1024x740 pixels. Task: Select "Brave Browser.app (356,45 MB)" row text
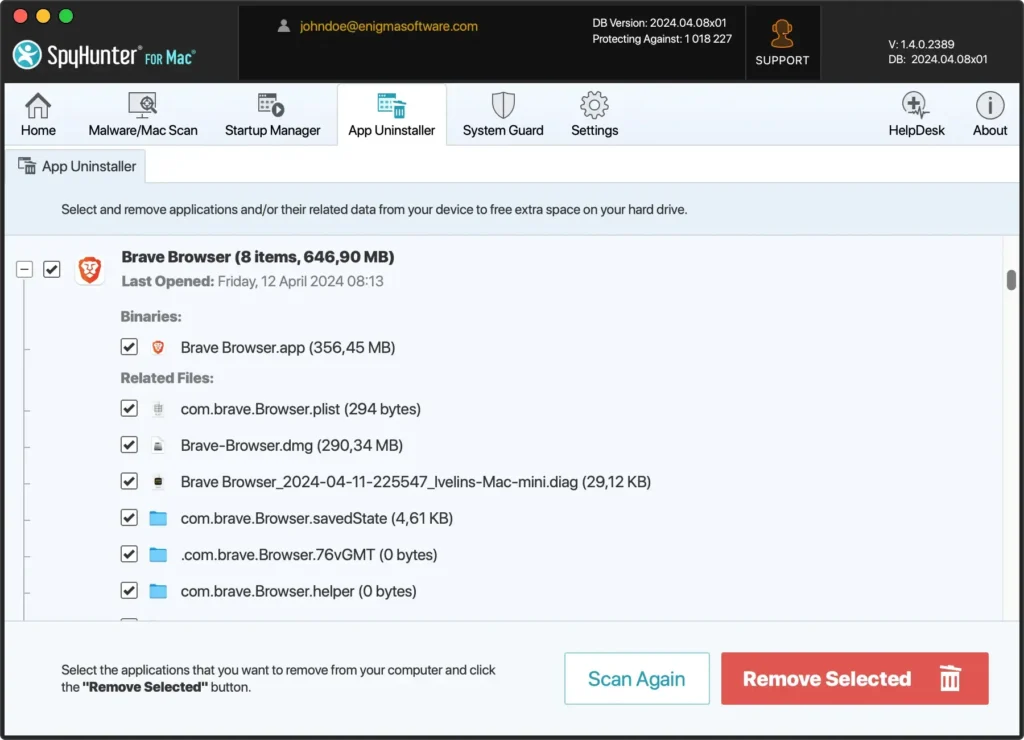click(288, 347)
